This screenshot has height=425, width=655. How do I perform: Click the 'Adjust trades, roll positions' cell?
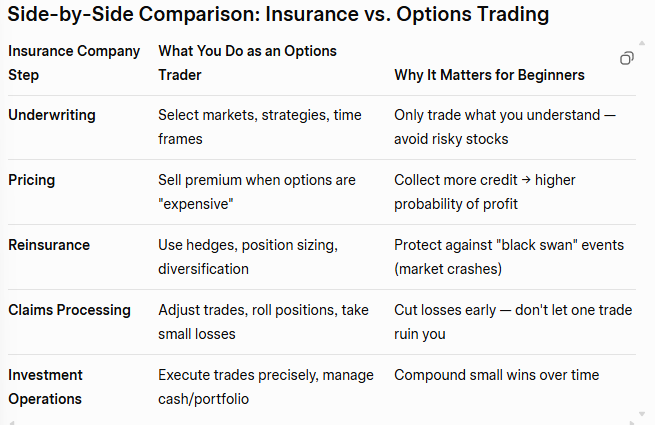(263, 322)
